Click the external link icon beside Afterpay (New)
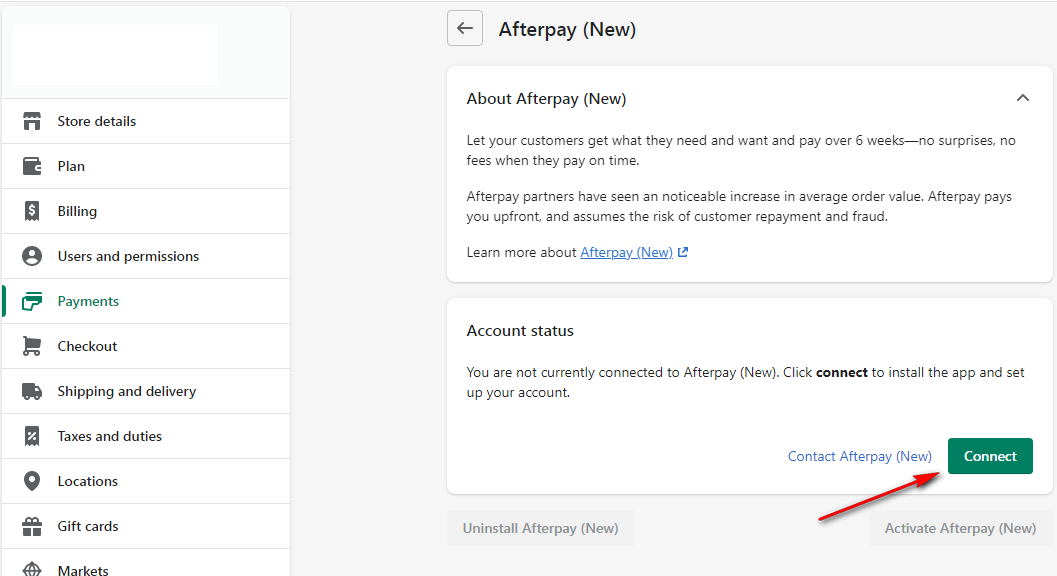This screenshot has width=1057, height=576. (x=683, y=252)
